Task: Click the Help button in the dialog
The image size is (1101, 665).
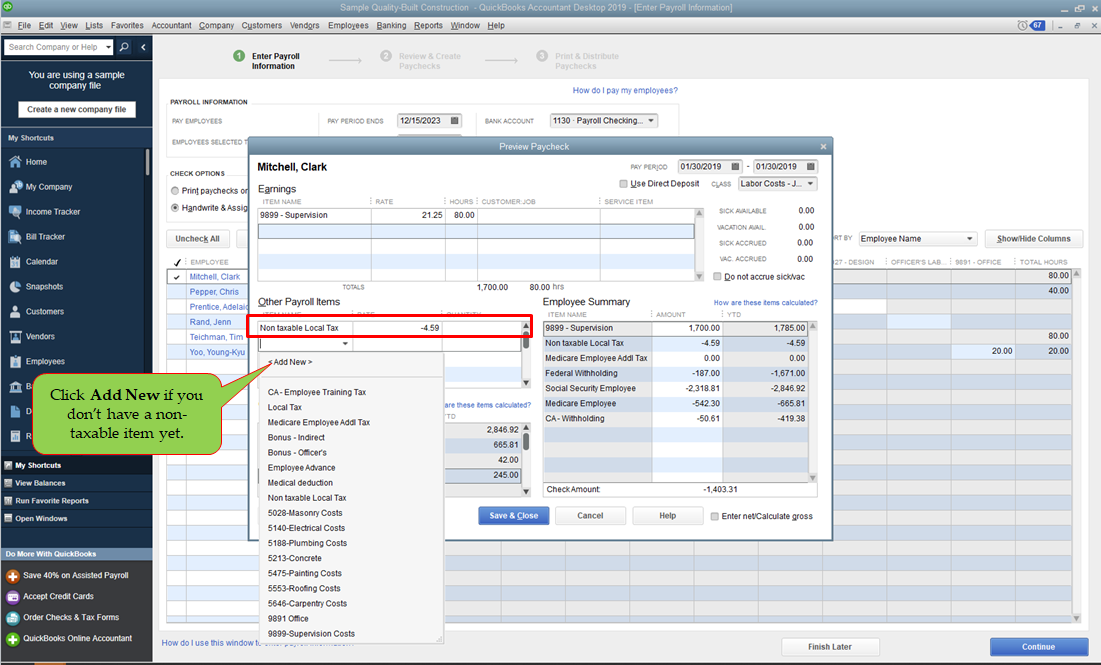Action: (667, 515)
